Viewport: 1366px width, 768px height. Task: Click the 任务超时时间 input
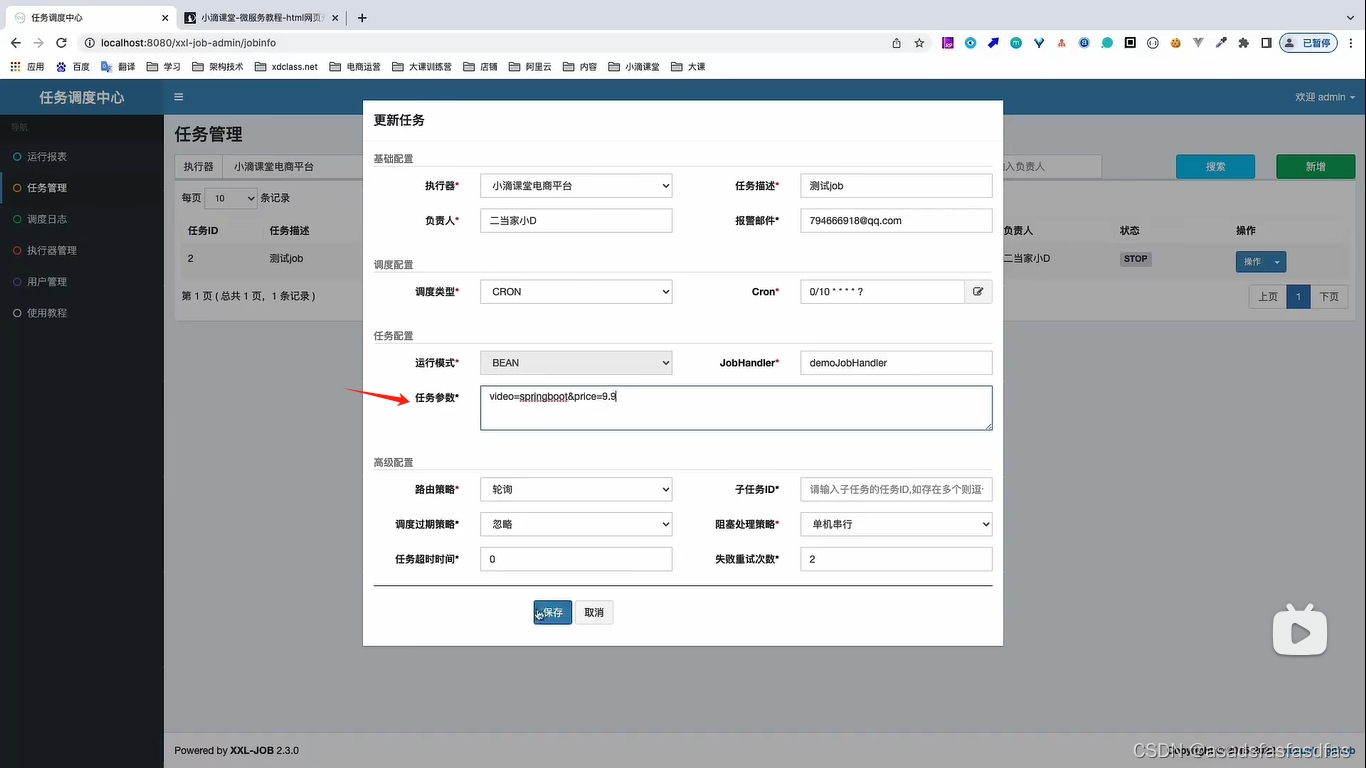click(x=576, y=559)
